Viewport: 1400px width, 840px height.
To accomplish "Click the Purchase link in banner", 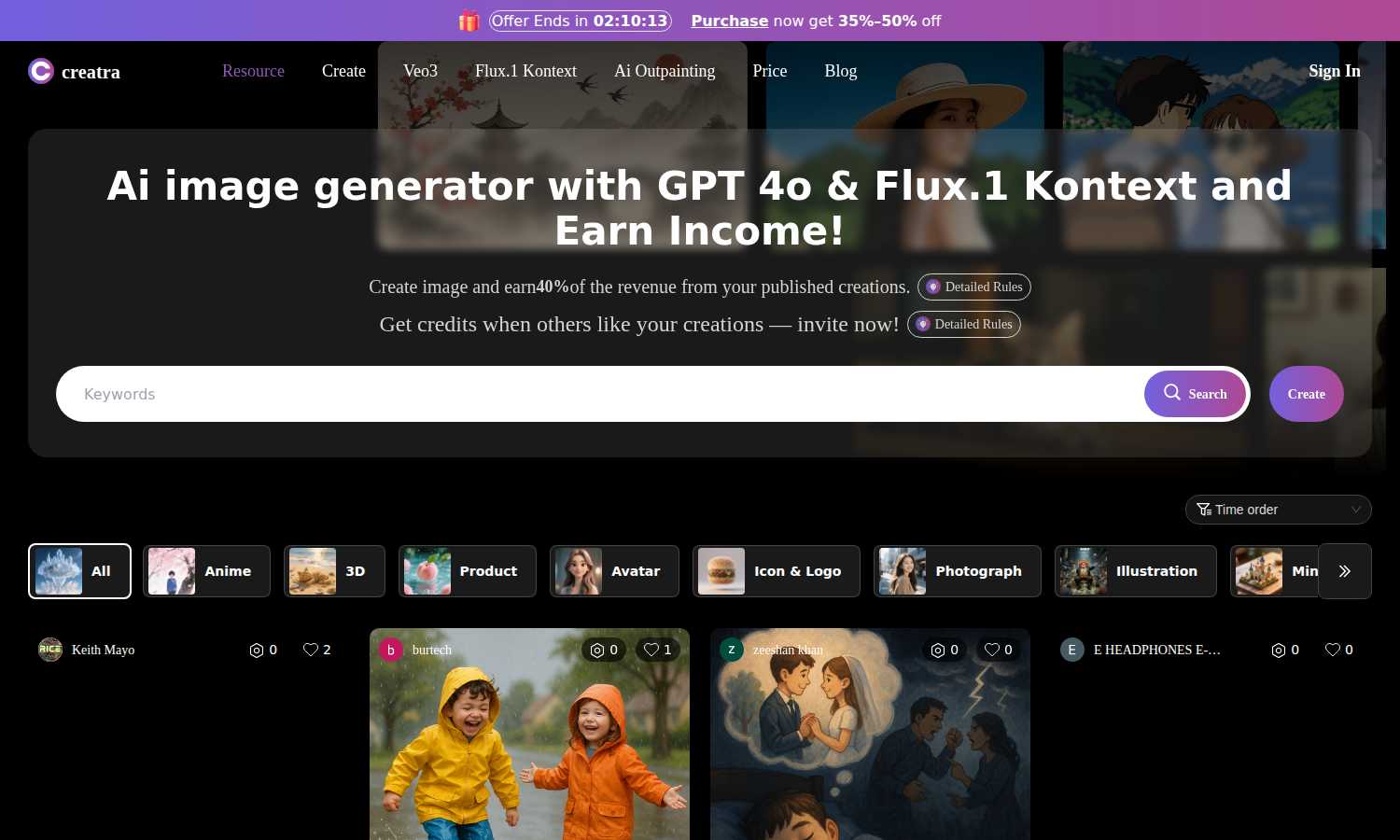I will (730, 21).
